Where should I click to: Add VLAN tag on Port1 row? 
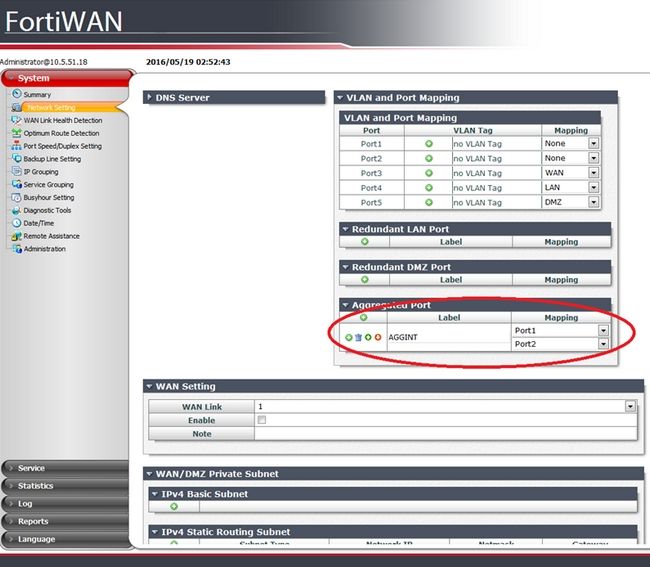pyautogui.click(x=429, y=143)
